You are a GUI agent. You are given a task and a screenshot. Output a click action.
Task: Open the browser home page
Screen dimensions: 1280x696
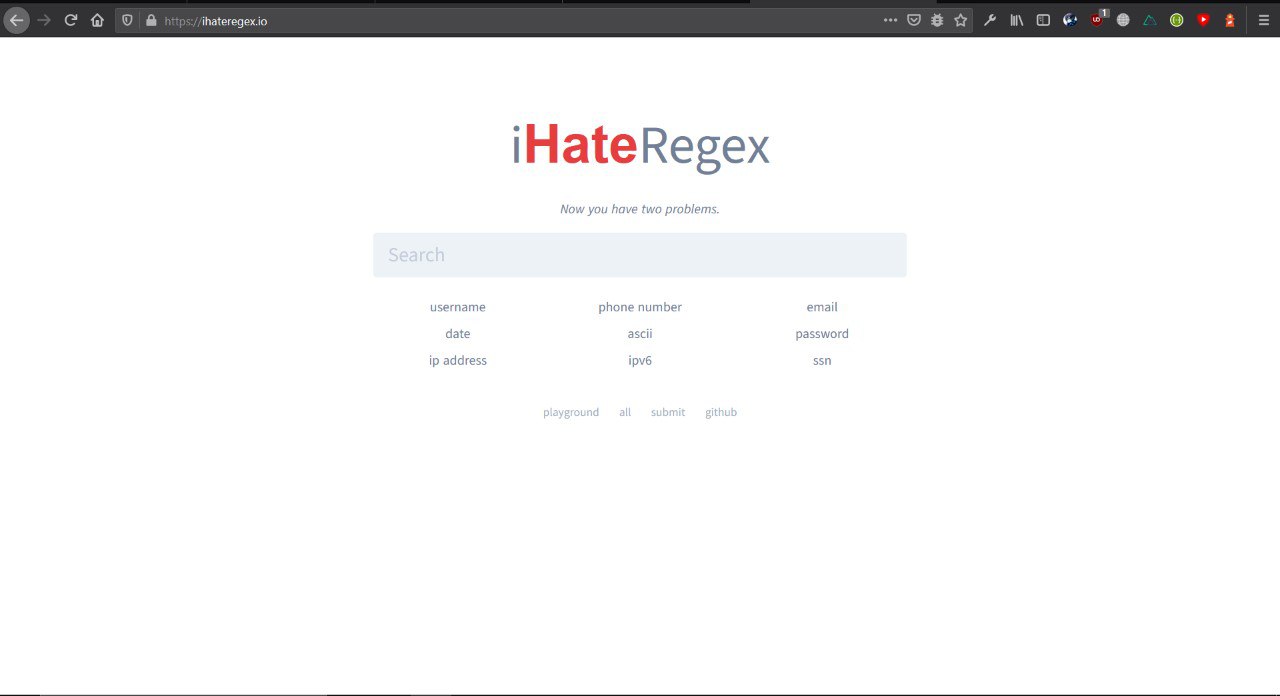97,20
